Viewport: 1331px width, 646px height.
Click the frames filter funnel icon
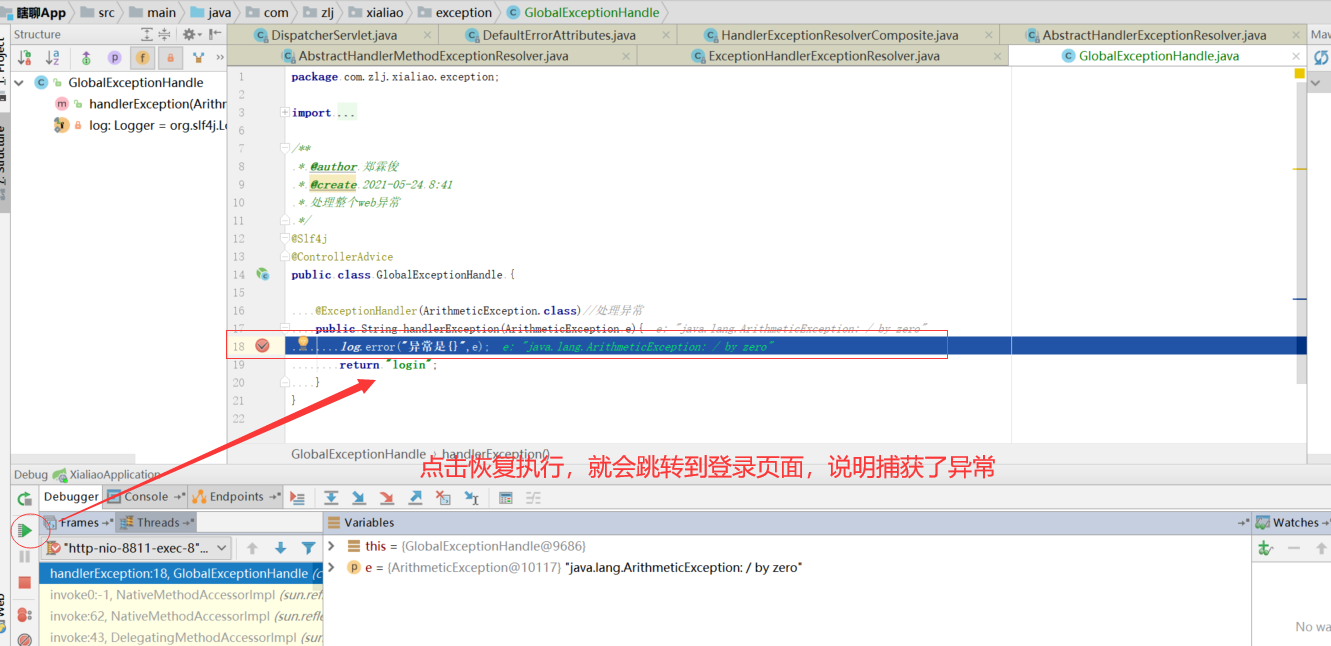point(309,548)
